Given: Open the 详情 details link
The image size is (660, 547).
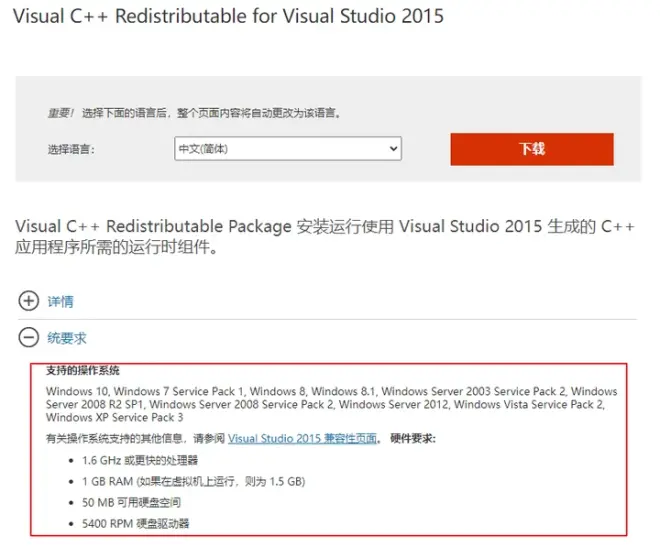Looking at the screenshot, I should (x=60, y=301).
